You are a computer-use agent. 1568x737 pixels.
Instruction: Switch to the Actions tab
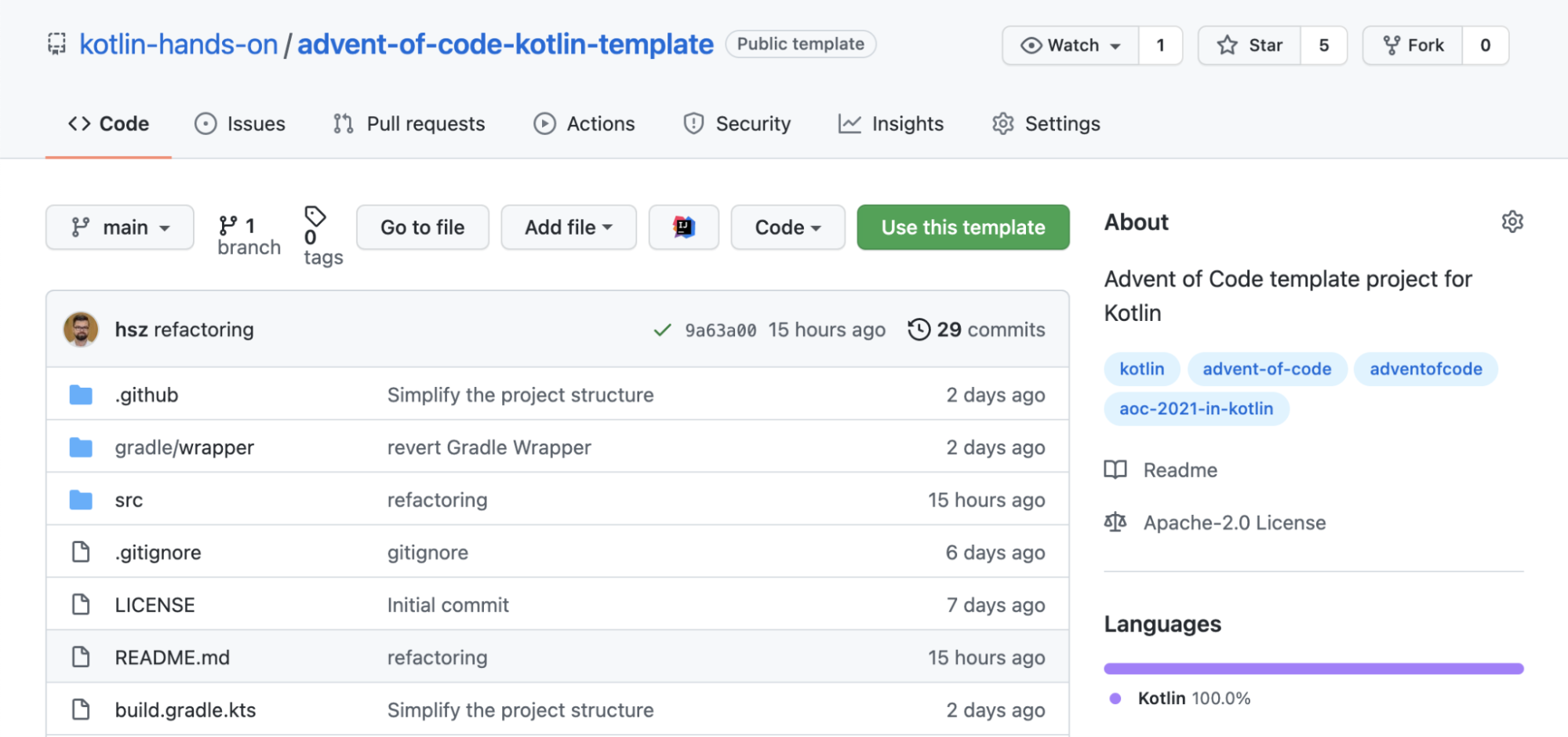584,124
